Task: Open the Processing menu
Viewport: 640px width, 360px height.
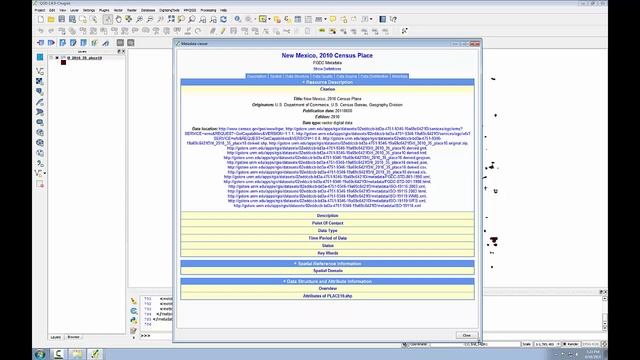Action: click(x=208, y=10)
